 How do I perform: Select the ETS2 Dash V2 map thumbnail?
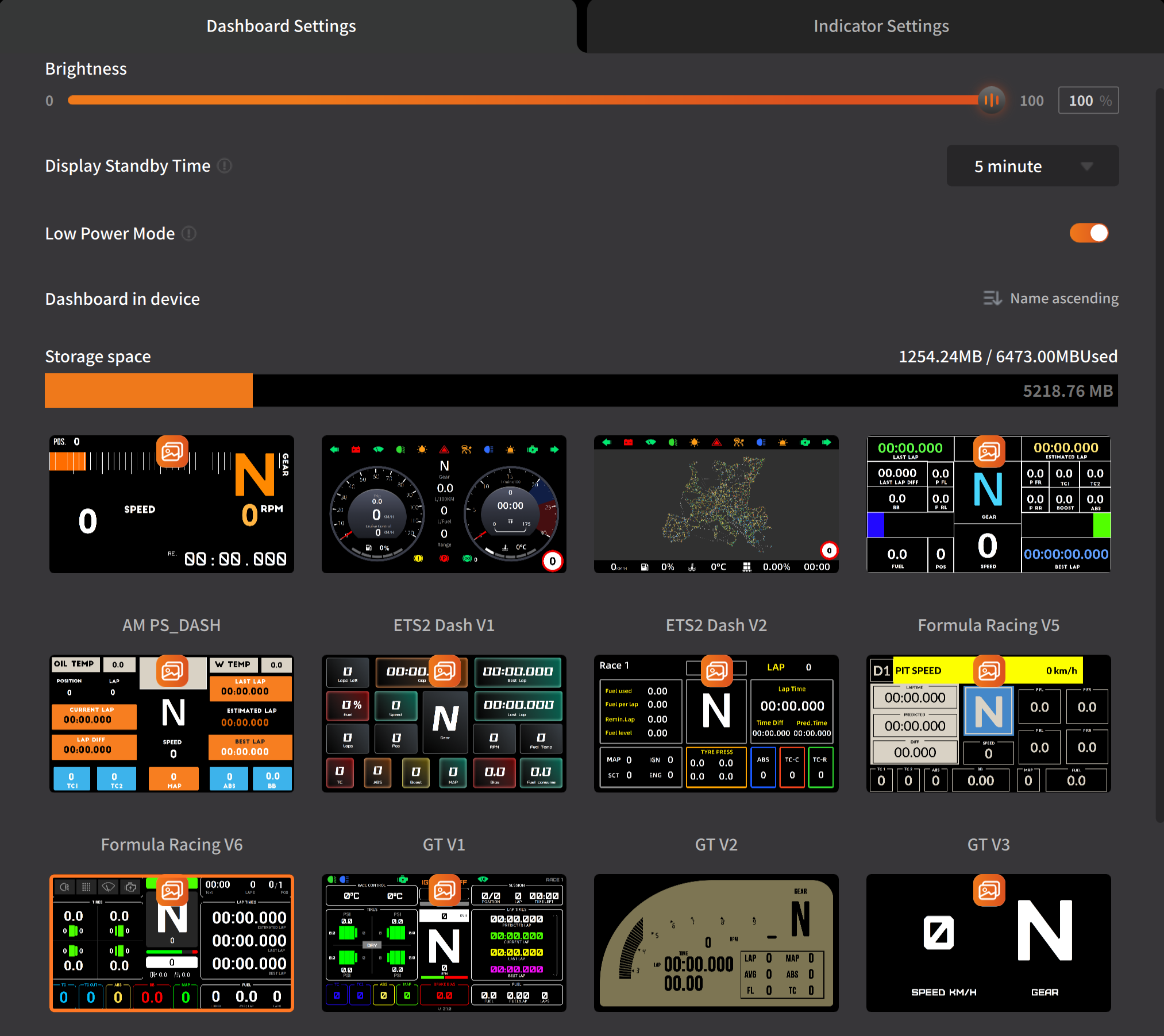[716, 504]
